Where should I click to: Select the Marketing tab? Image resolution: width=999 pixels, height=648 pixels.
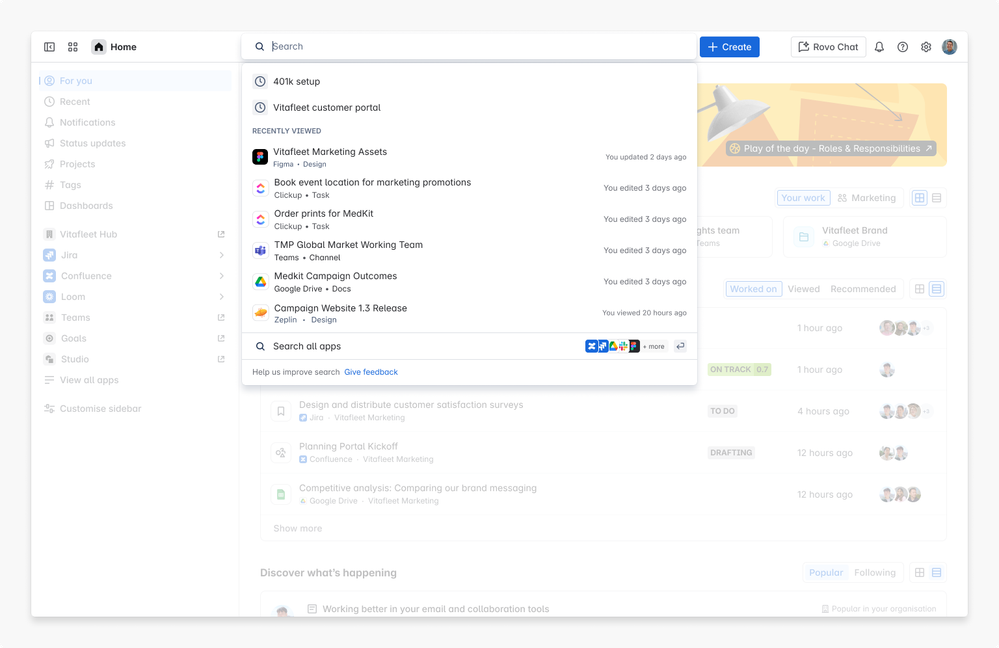pyautogui.click(x=866, y=198)
